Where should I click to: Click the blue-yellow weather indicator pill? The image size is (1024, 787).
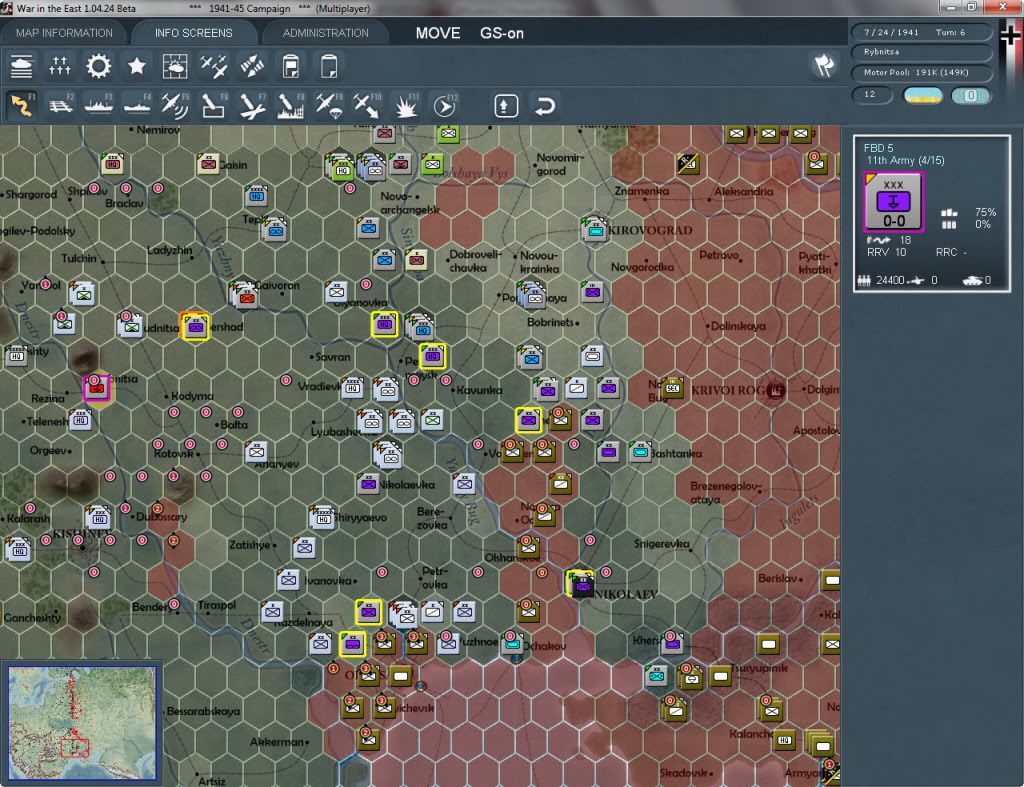922,96
